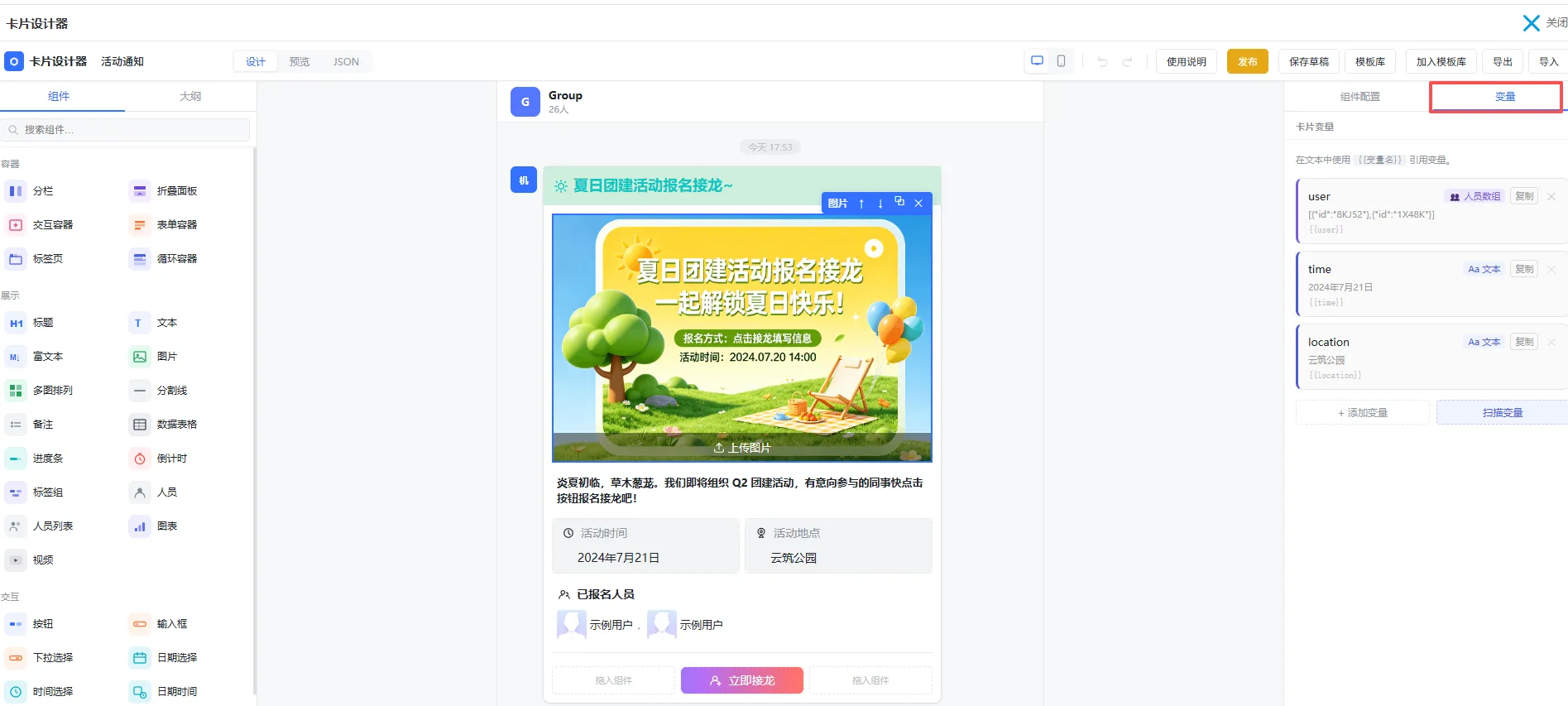1568x706 pixels.
Task: Click the 发布 publish button
Action: tap(1248, 62)
